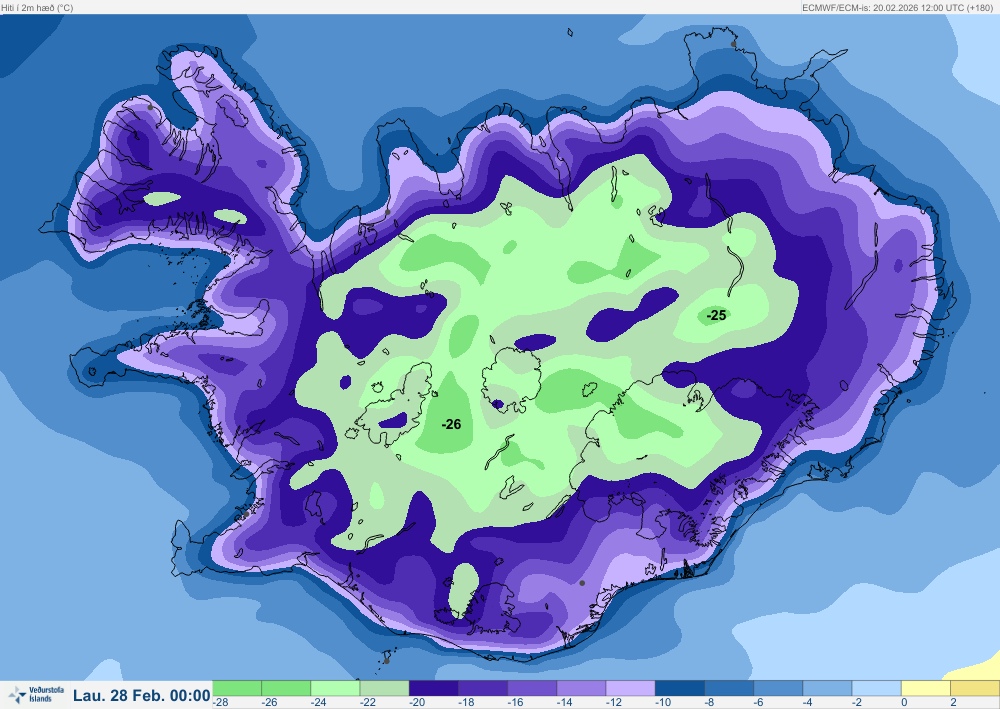
Task: Pick the dark blue swatch between -10 and -8
Action: pyautogui.click(x=679, y=688)
